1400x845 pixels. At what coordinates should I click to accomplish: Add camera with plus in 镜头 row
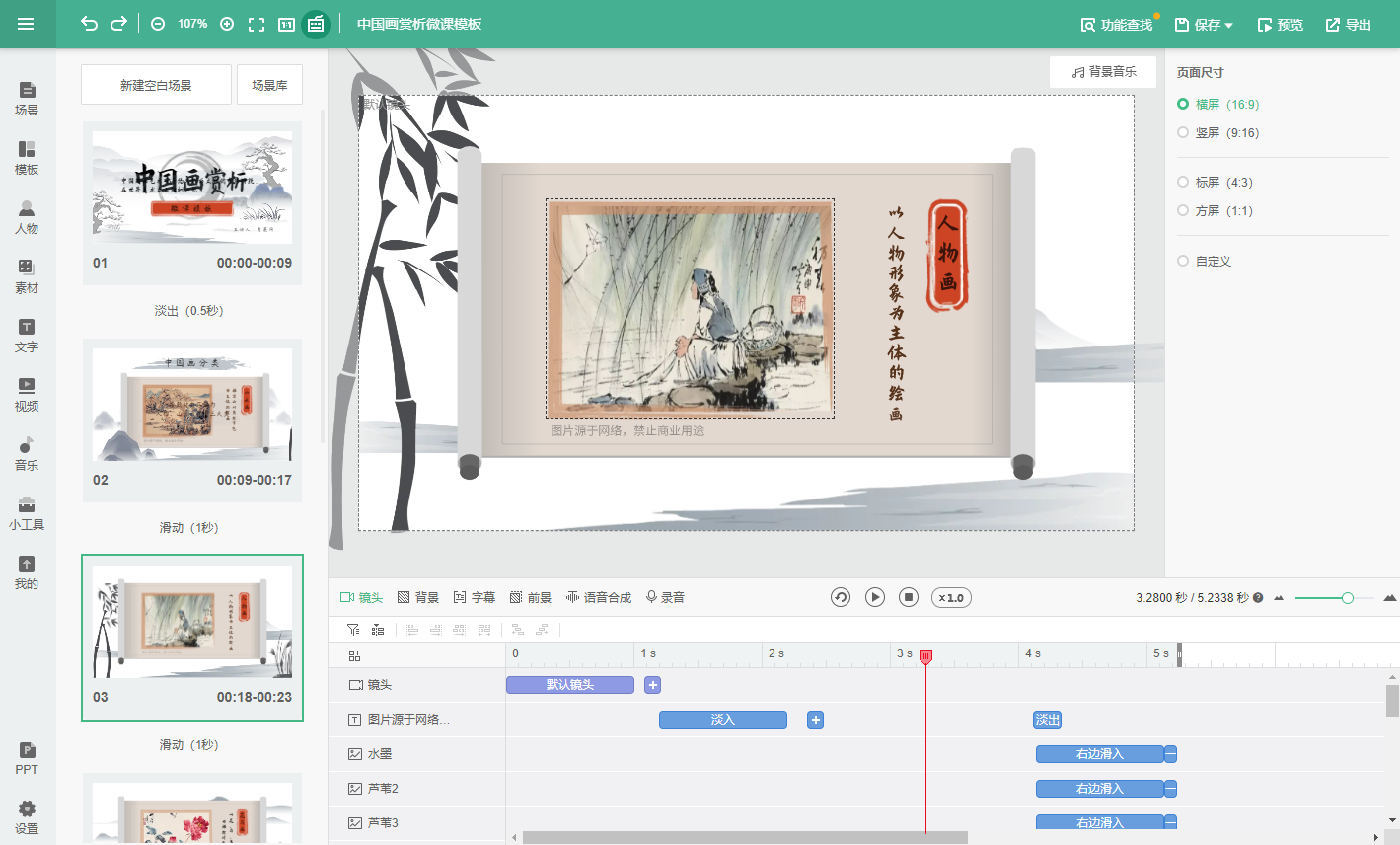(x=653, y=685)
